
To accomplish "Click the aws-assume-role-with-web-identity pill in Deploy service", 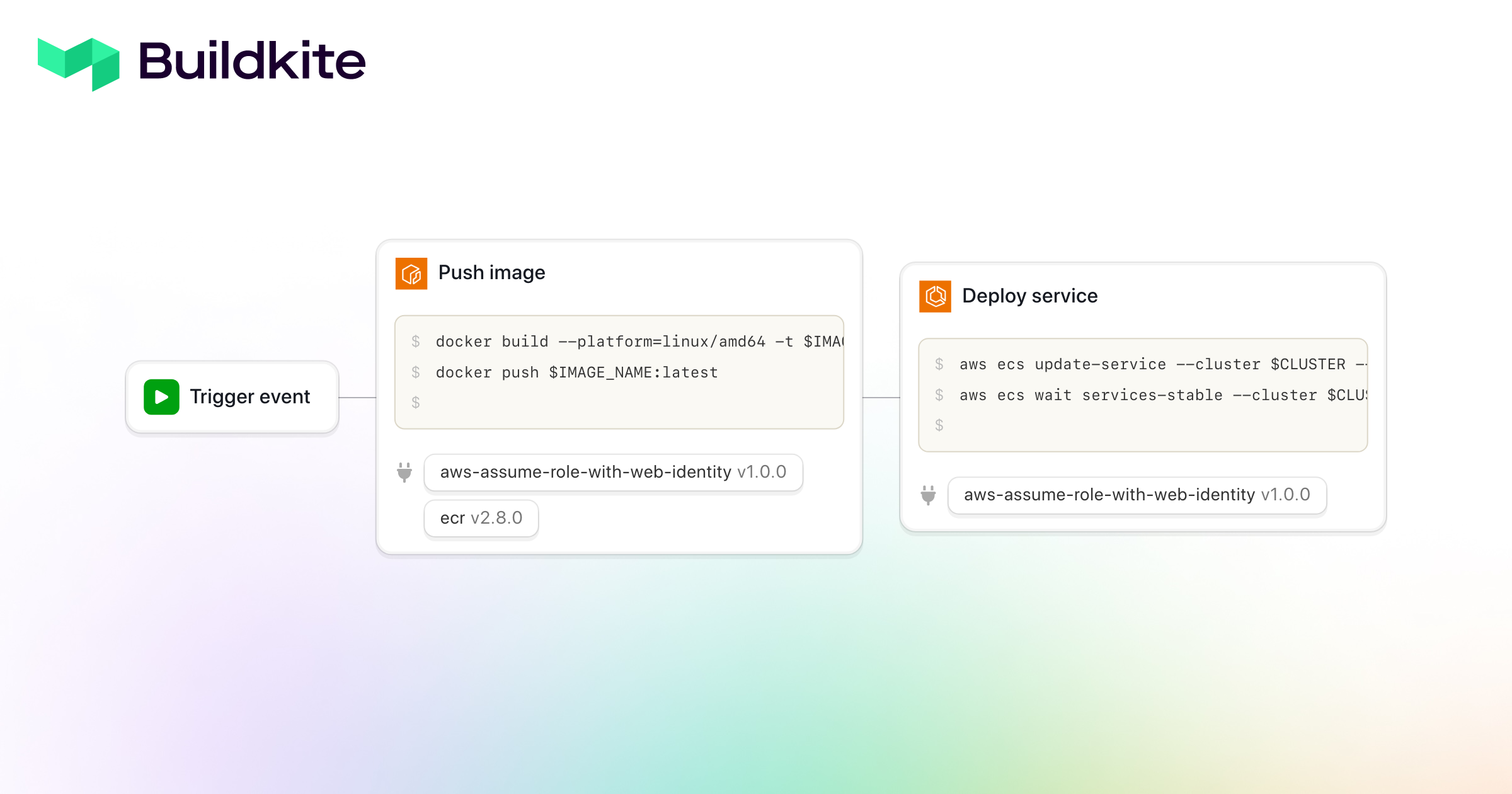I will 1137,495.
